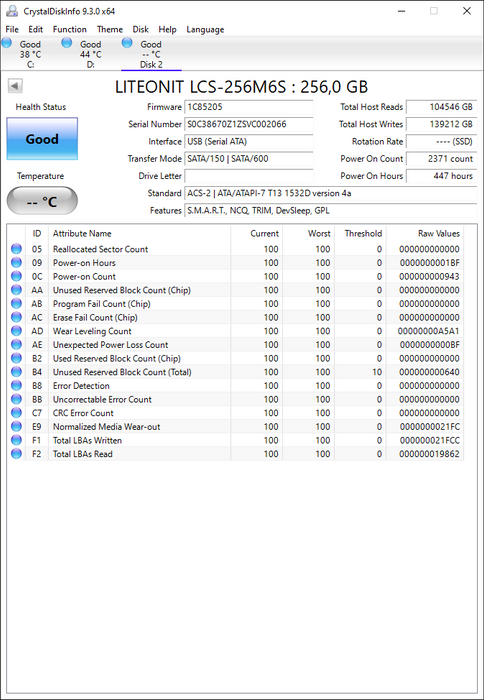Viewport: 484px width, 700px height.
Task: Click the empty Drive Letter field
Action: coord(249,176)
